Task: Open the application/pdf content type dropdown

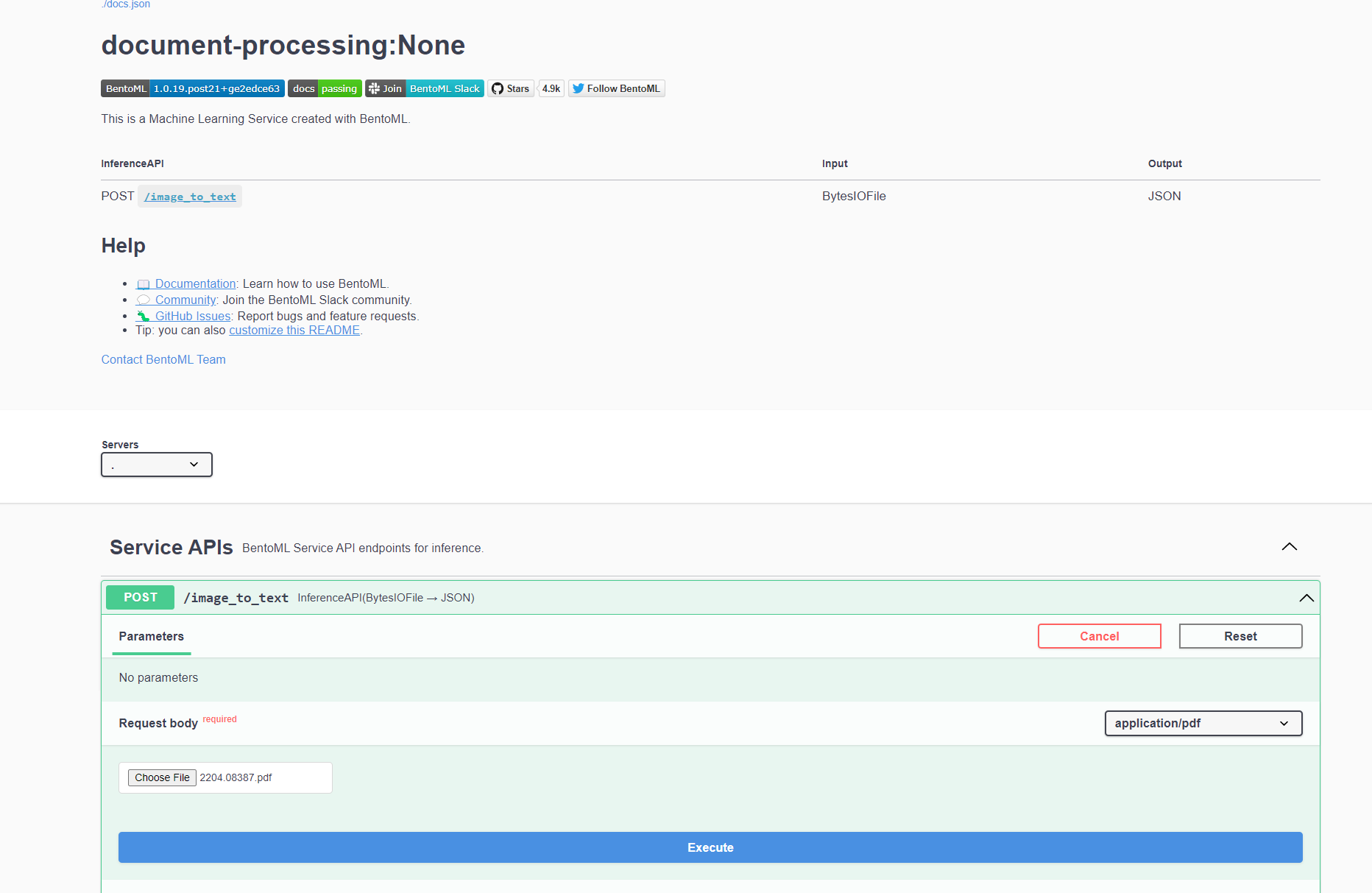Action: tap(1203, 723)
